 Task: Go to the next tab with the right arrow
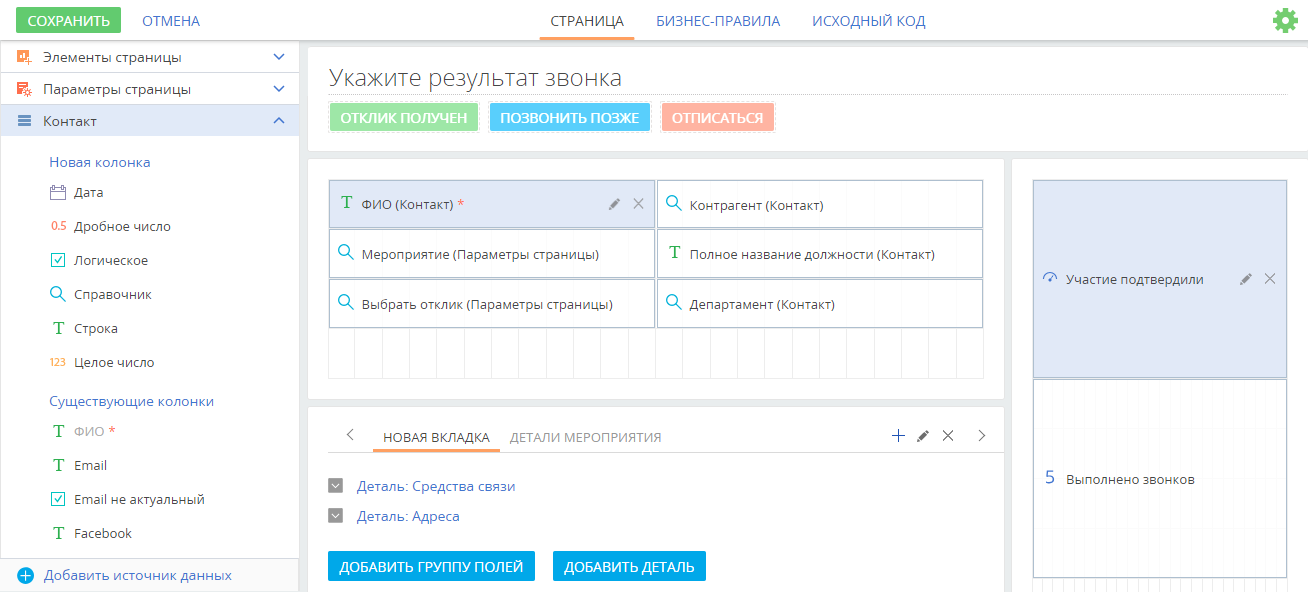coord(982,435)
